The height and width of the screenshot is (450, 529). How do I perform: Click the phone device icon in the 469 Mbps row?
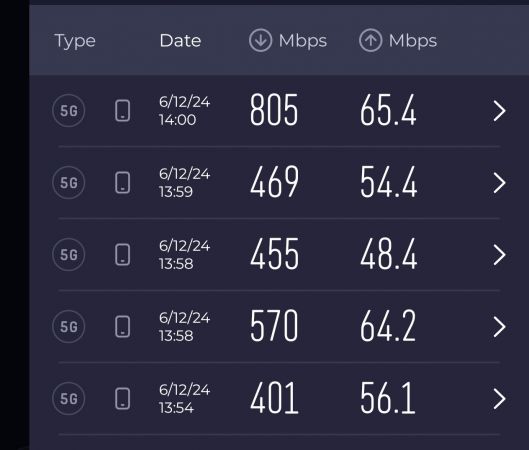[x=122, y=182]
